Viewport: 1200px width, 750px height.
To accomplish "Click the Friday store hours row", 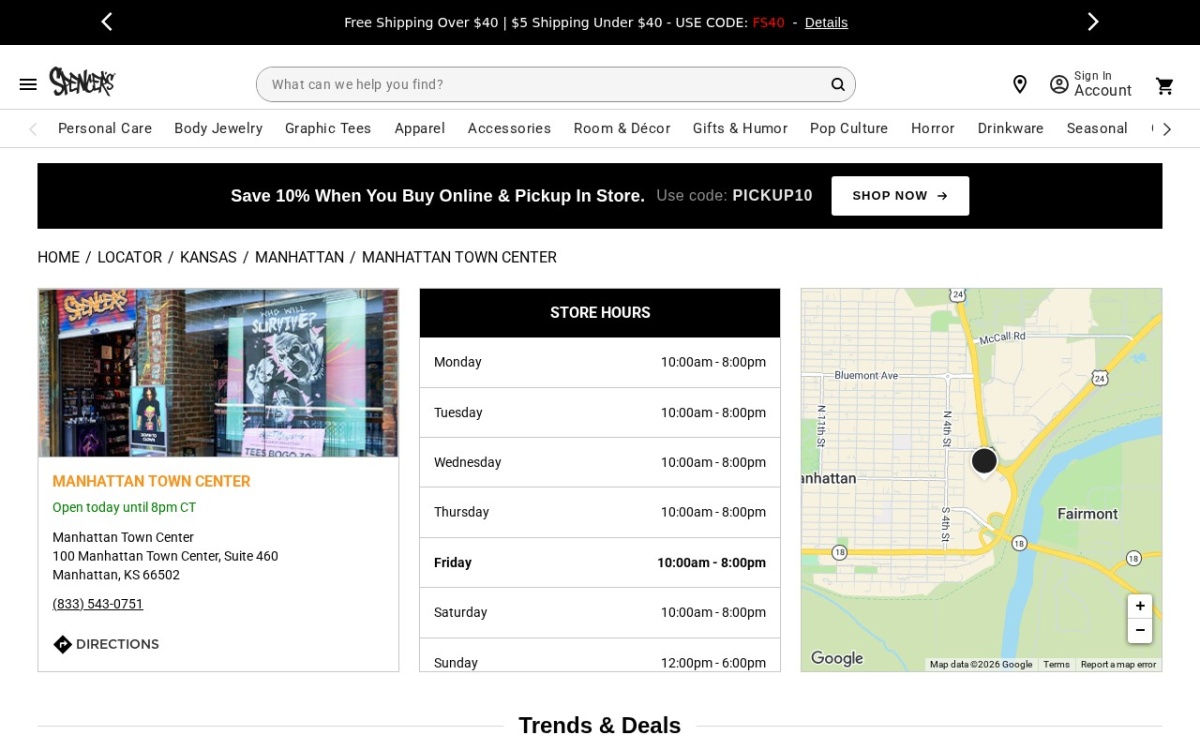I will [600, 563].
